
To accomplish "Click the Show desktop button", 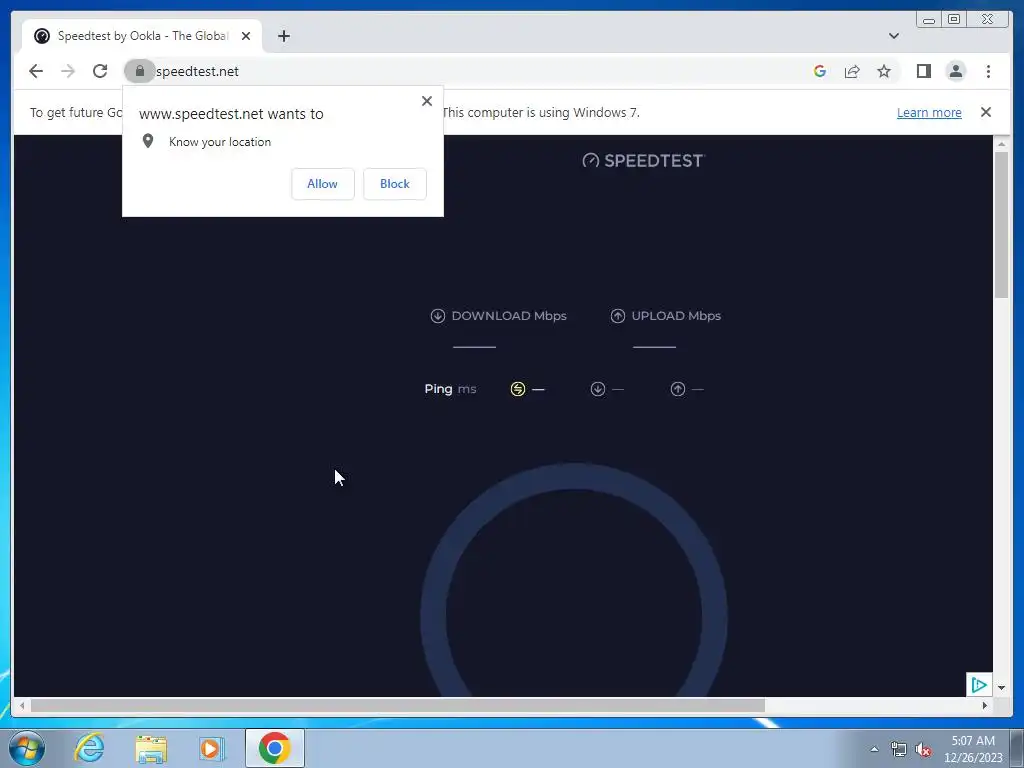I will point(1017,748).
